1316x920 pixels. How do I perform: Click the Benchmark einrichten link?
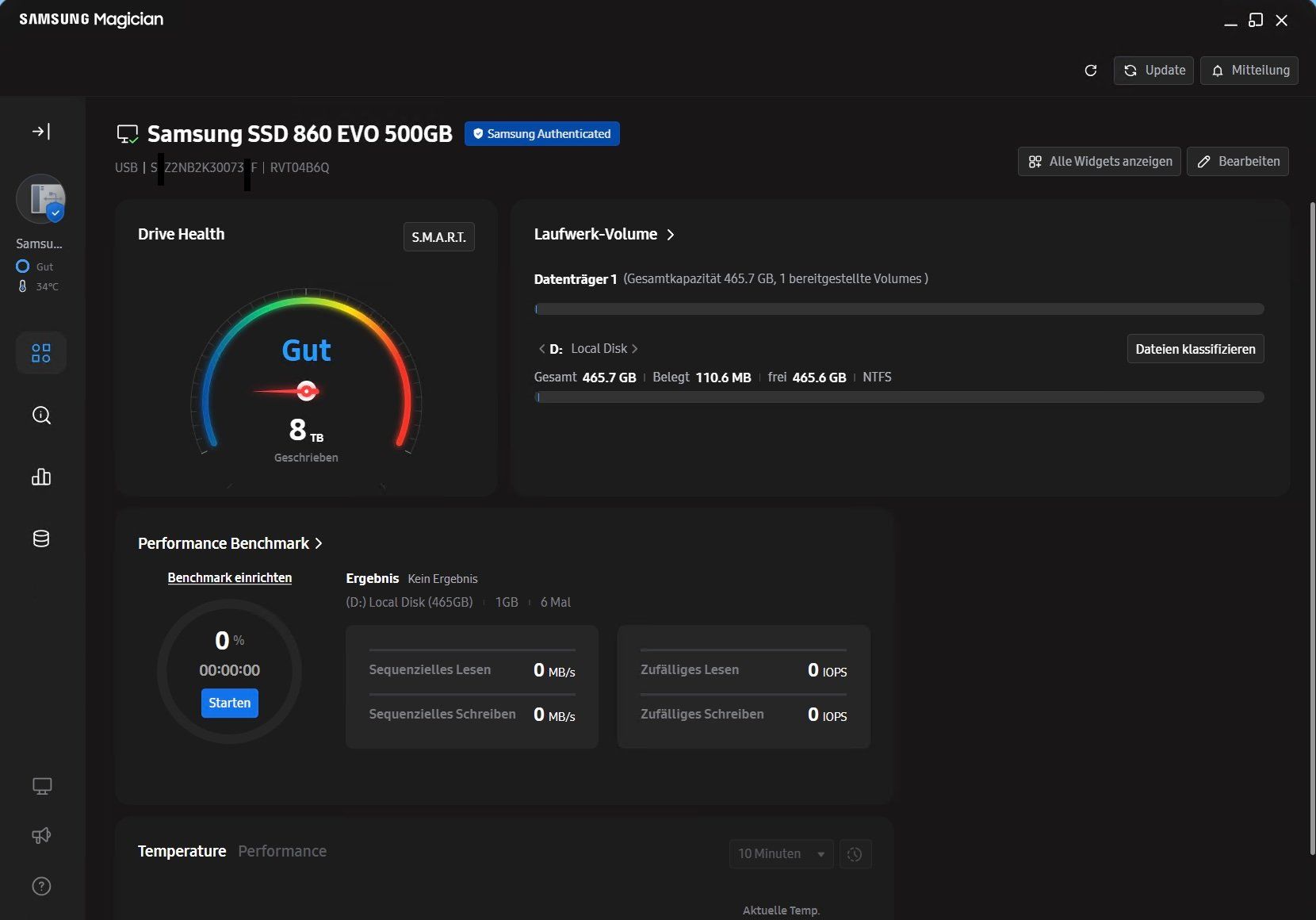pos(230,578)
